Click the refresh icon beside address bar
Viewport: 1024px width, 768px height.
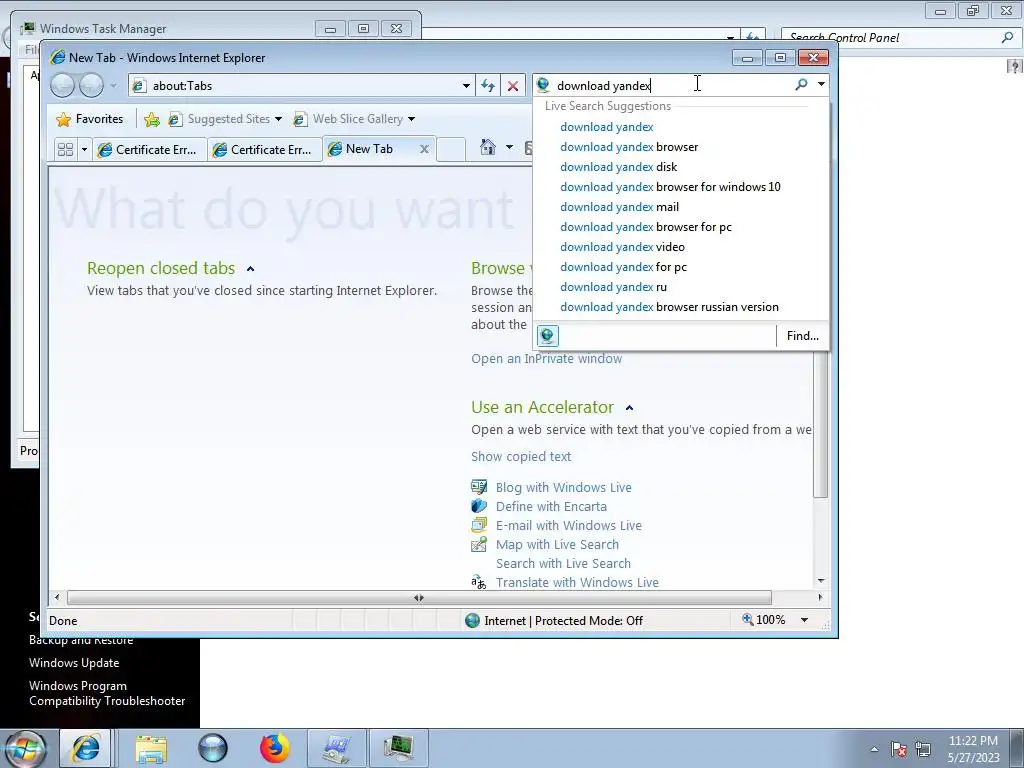coord(488,86)
